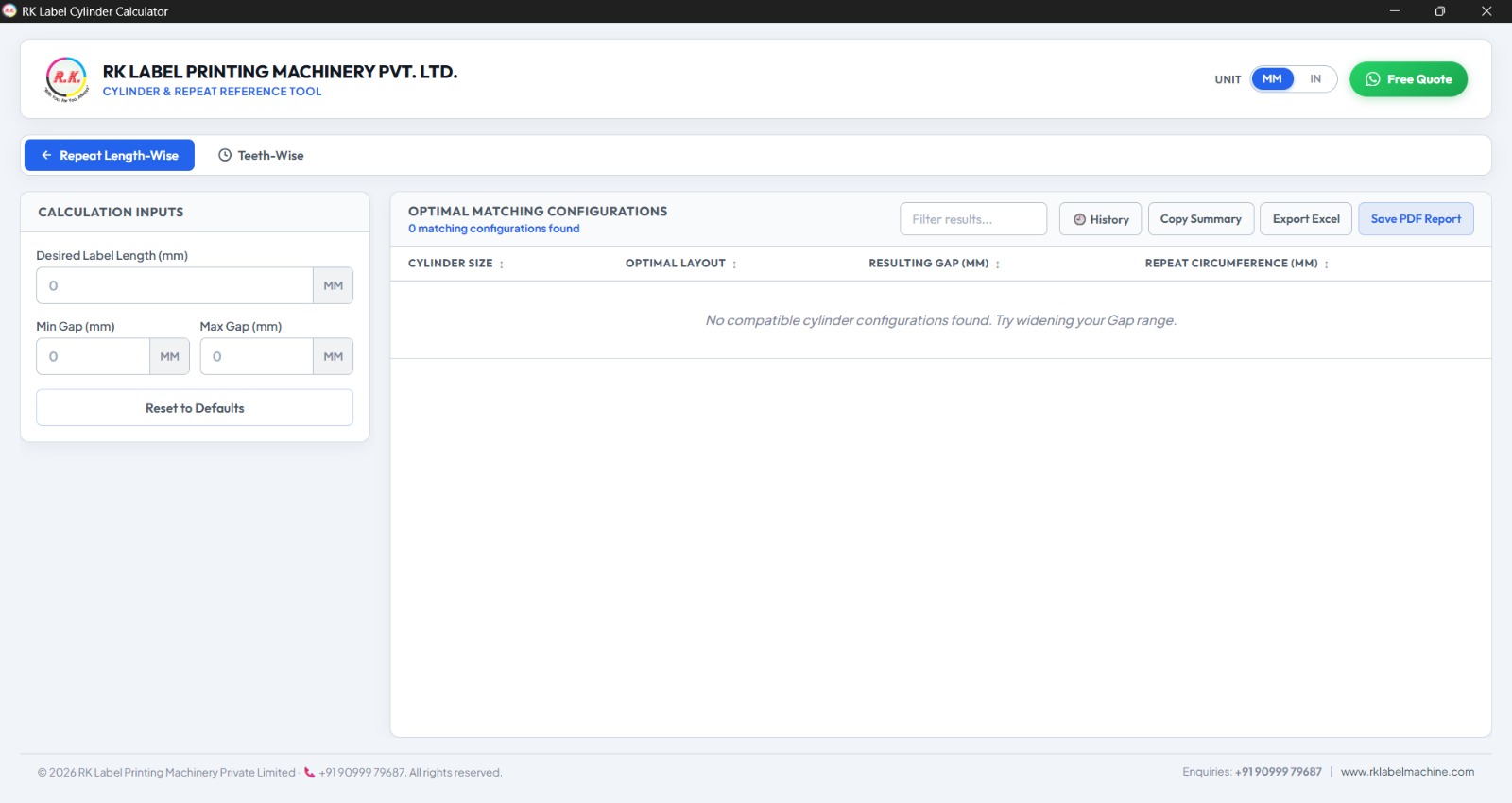Focus the Desired Label Length field
This screenshot has height=803, width=1512.
click(175, 285)
